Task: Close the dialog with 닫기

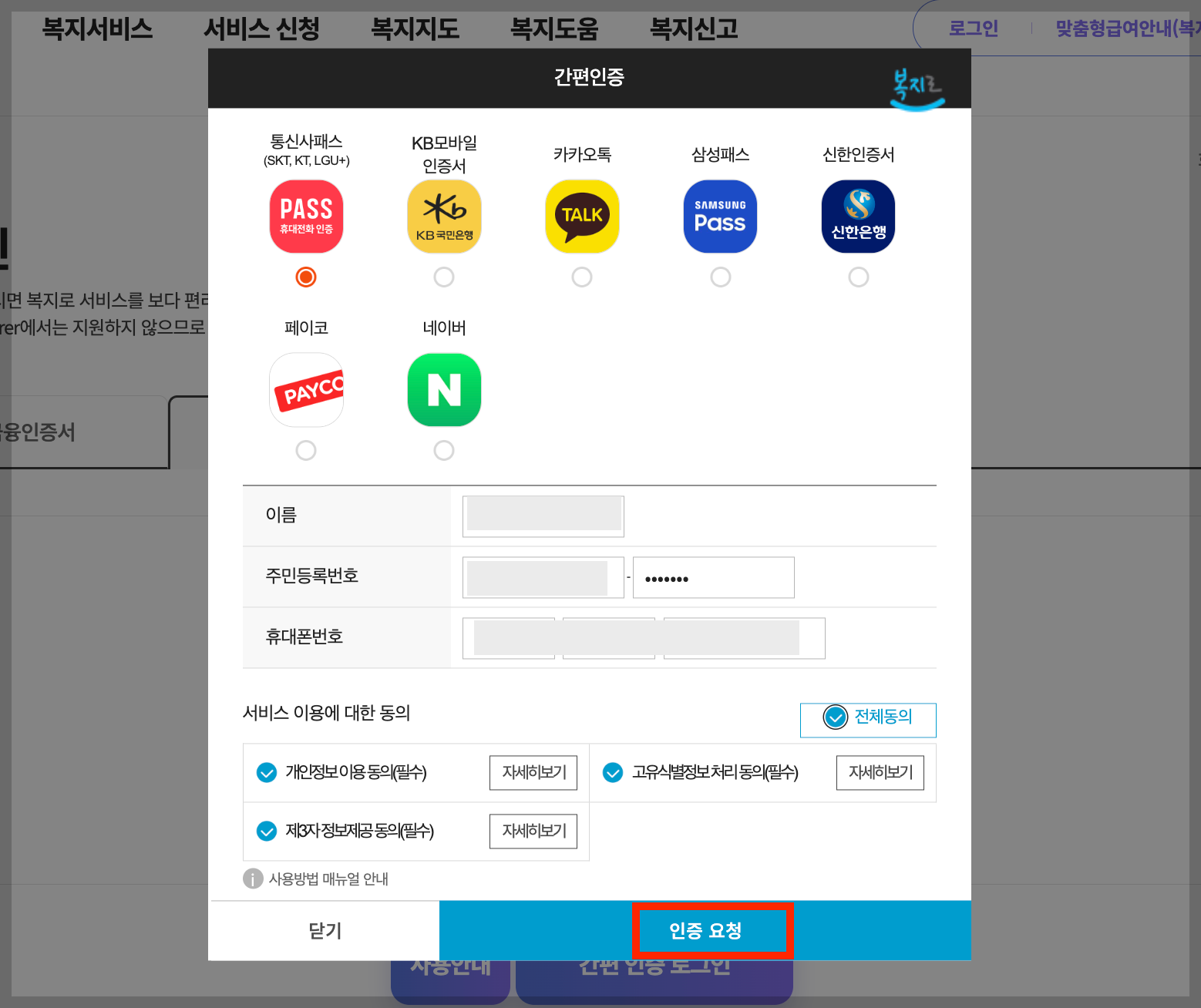Action: pos(325,931)
